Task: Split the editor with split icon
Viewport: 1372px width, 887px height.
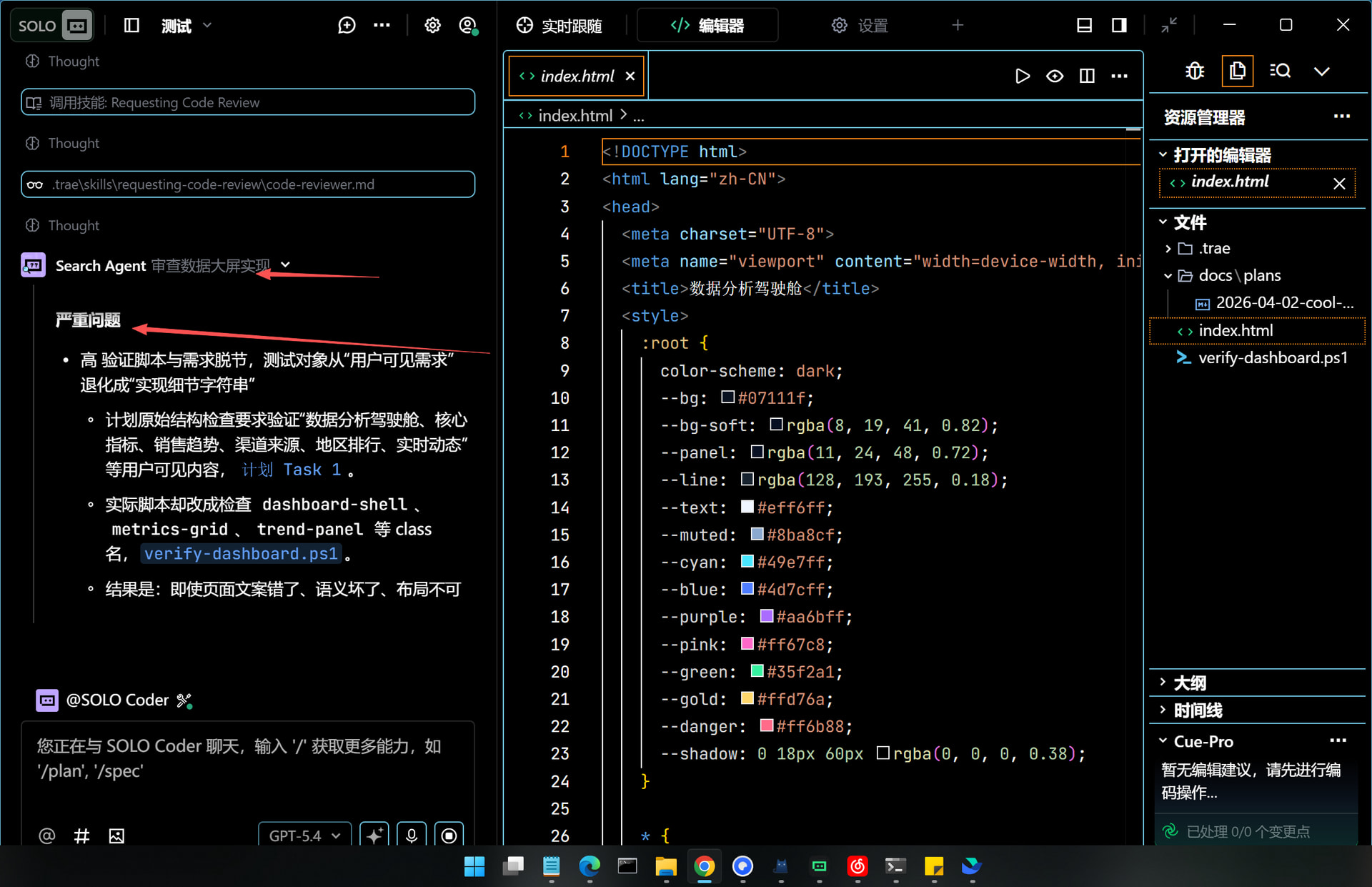Action: coord(1087,76)
